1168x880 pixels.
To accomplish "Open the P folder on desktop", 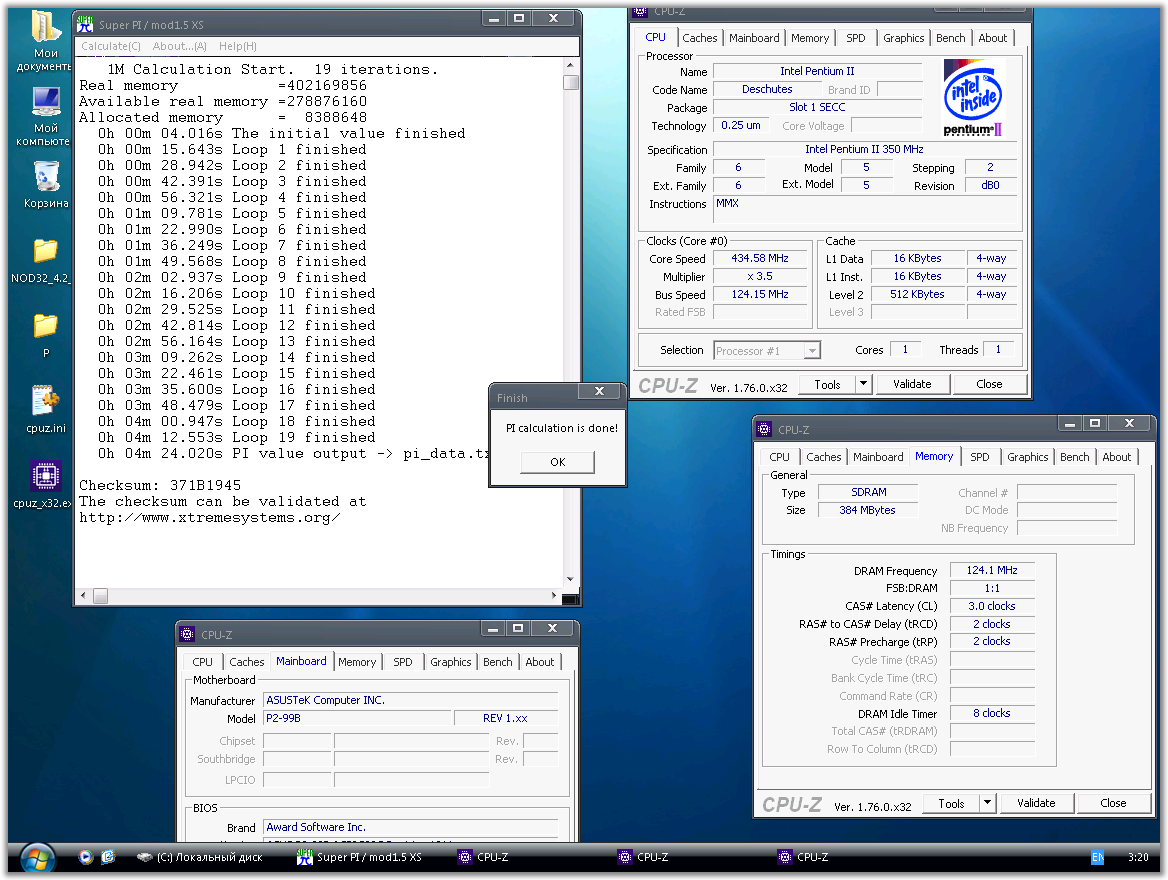I will pyautogui.click(x=45, y=335).
